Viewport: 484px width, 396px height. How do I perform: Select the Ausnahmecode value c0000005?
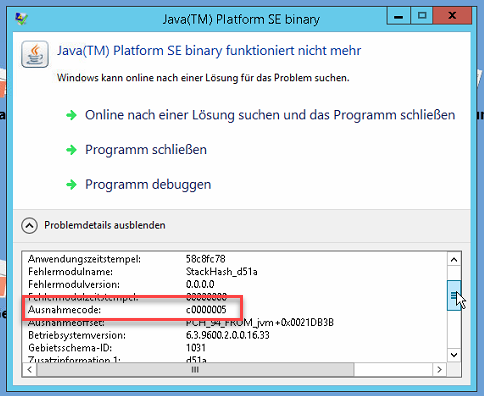[206, 310]
